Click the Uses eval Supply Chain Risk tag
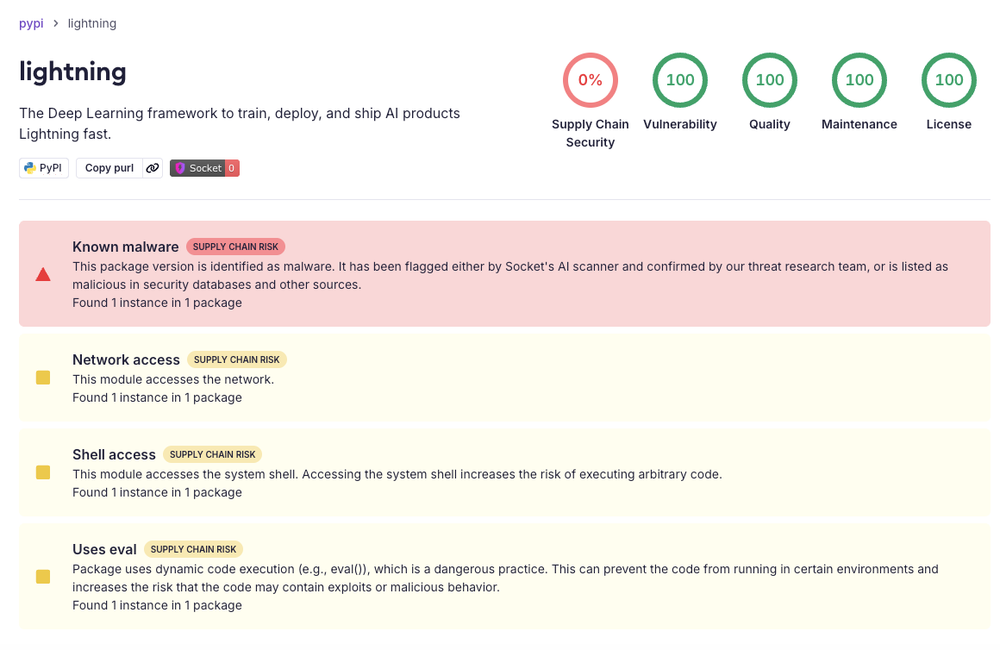Viewport: 1000px width, 650px height. tap(193, 549)
